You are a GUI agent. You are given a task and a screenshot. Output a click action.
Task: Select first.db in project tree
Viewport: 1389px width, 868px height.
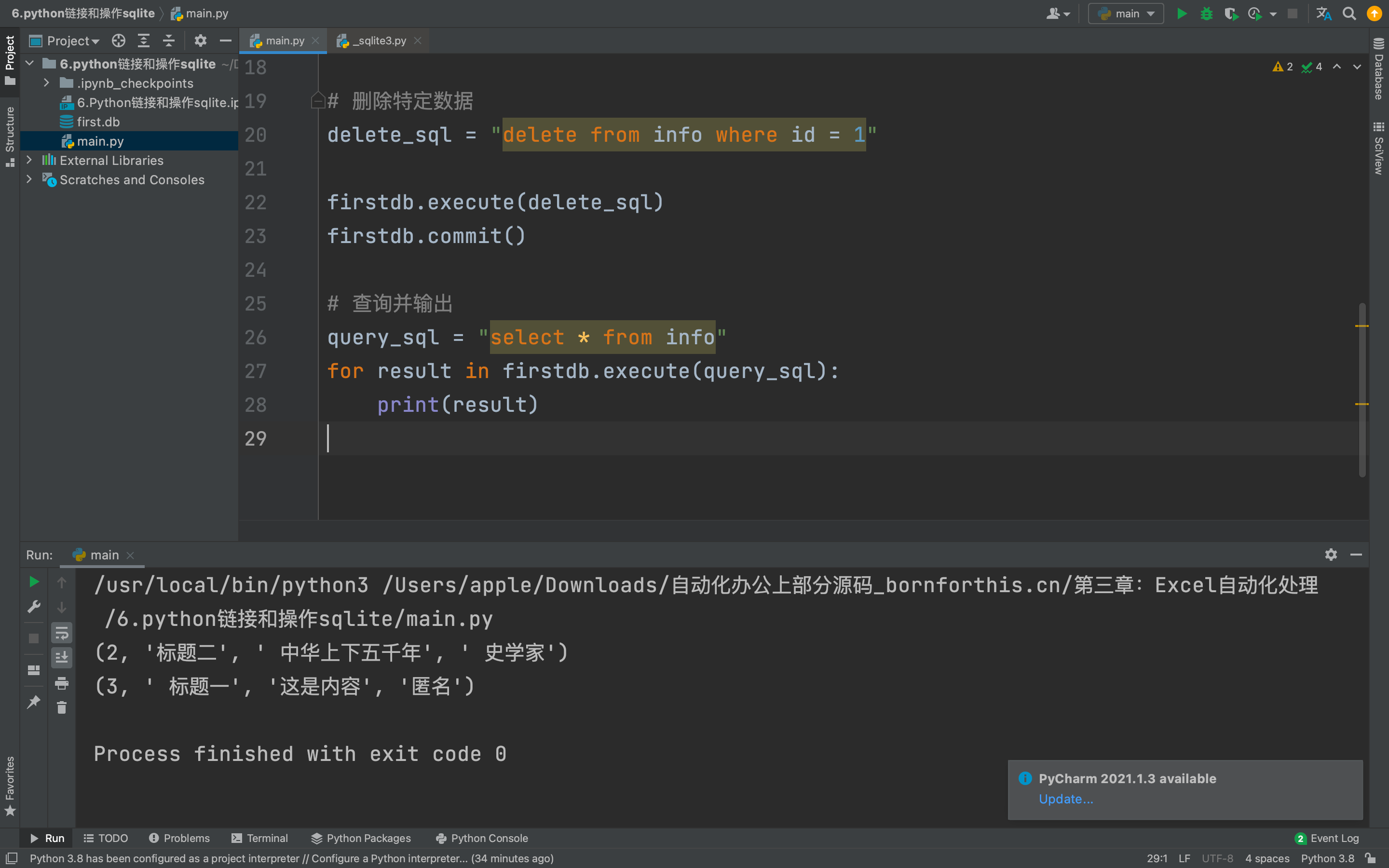tap(98, 122)
